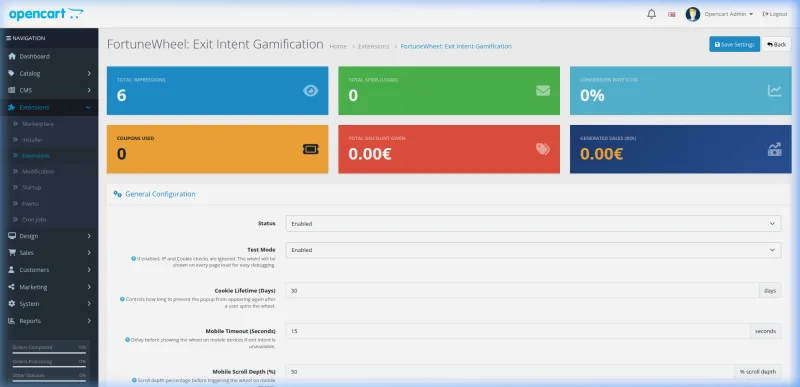
Task: Click the System gear icon
Action: pyautogui.click(x=12, y=304)
